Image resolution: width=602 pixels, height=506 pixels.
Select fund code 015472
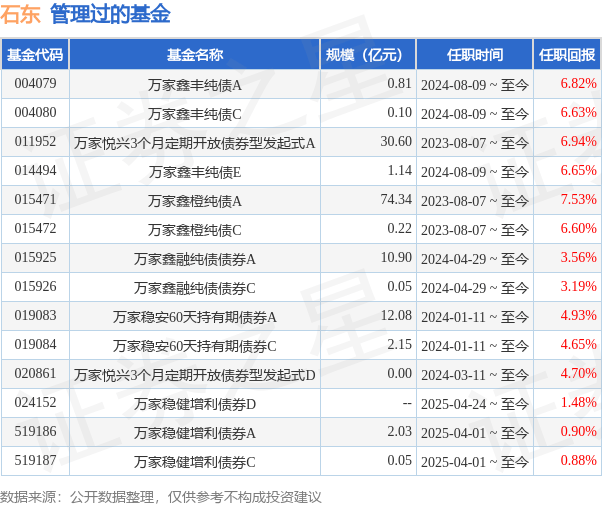35,228
